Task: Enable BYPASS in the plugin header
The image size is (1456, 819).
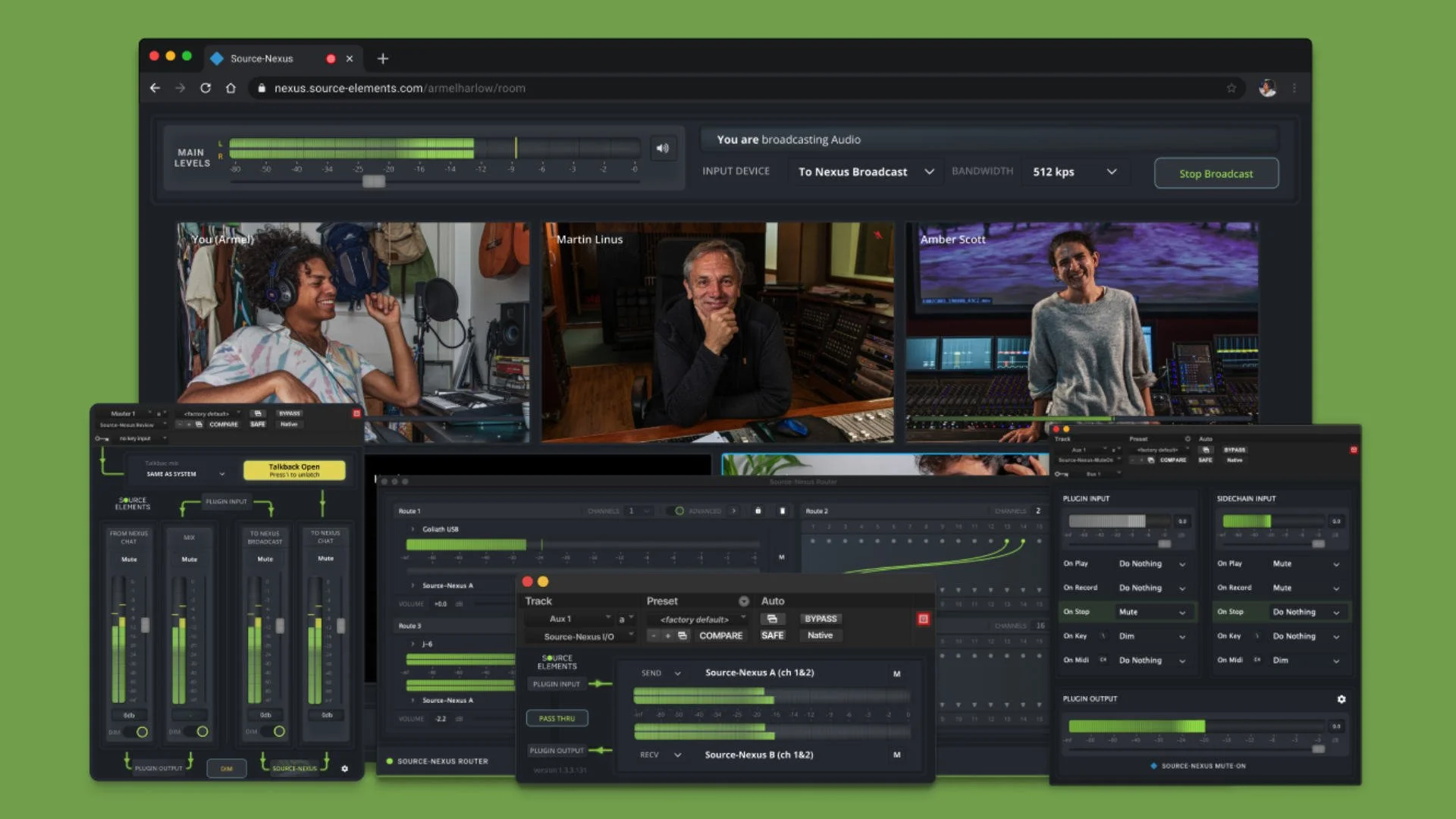Action: [821, 619]
